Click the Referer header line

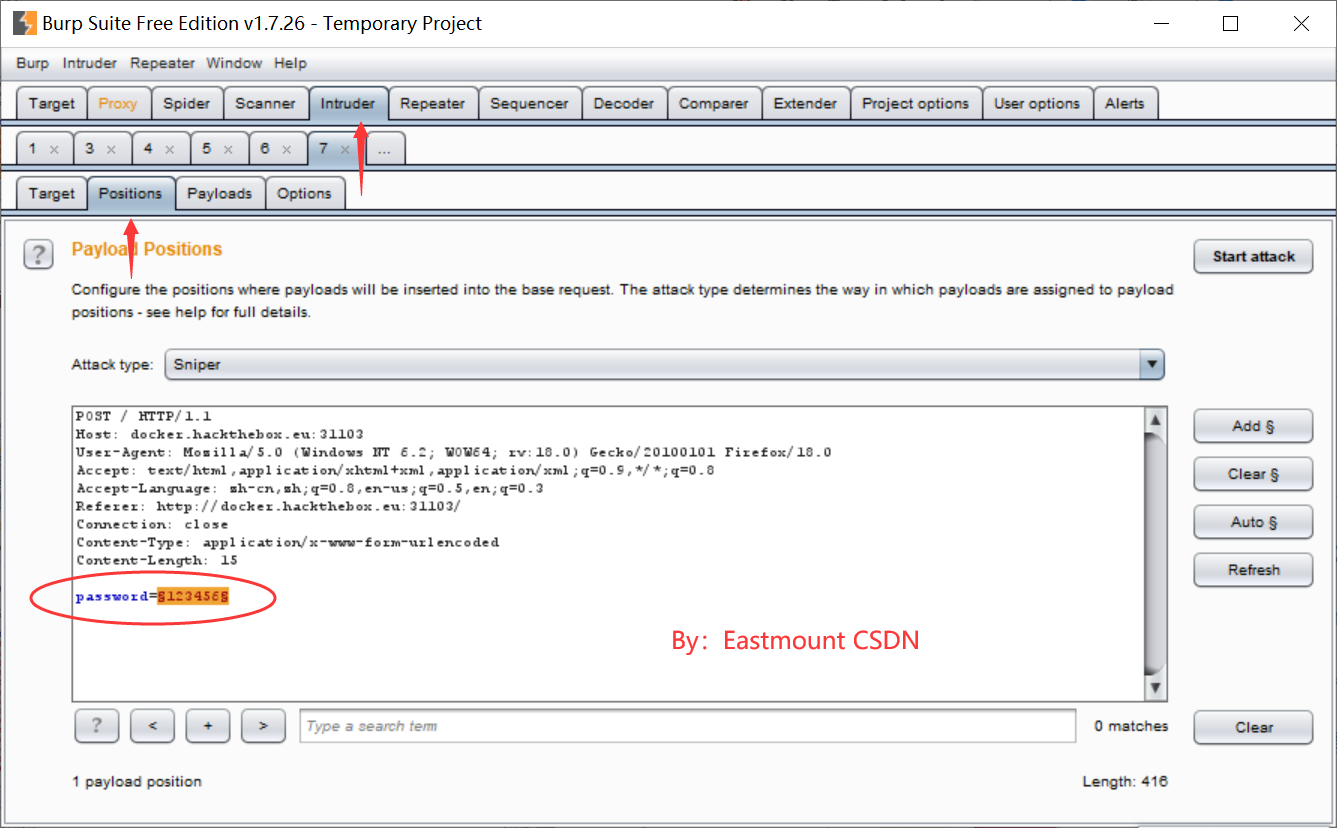269,506
